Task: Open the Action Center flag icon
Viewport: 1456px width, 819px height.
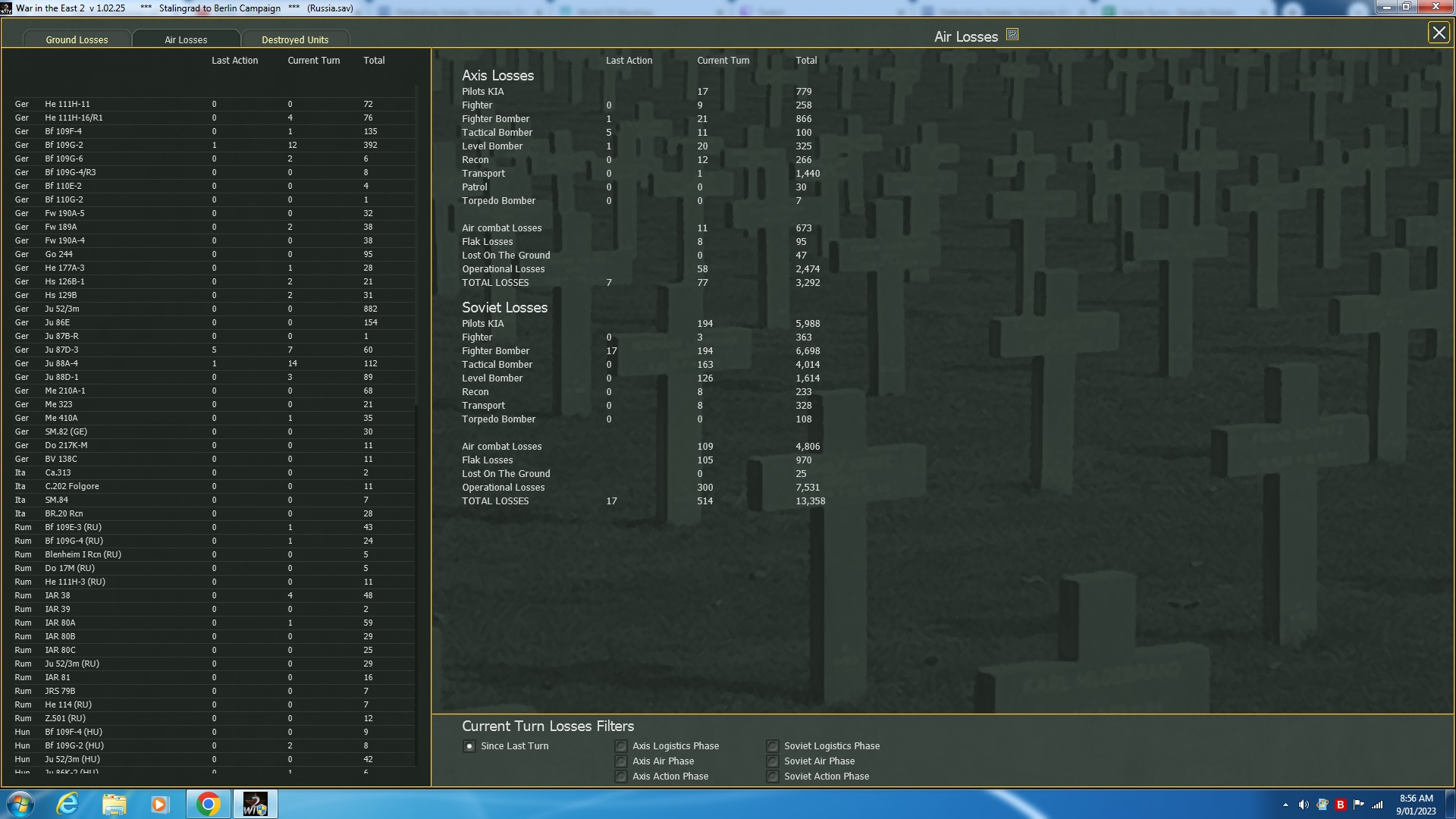Action: (x=1359, y=805)
